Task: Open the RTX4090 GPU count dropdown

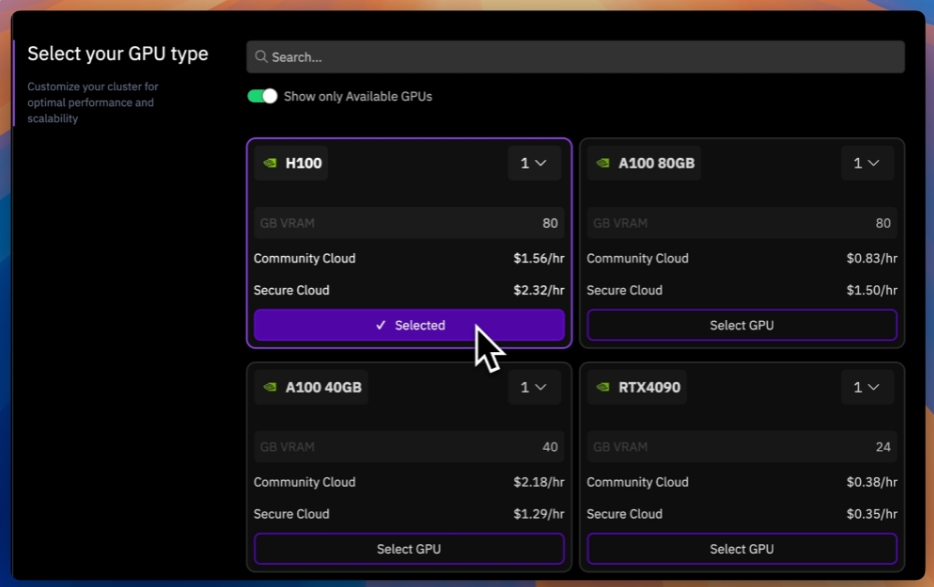Action: click(x=867, y=387)
